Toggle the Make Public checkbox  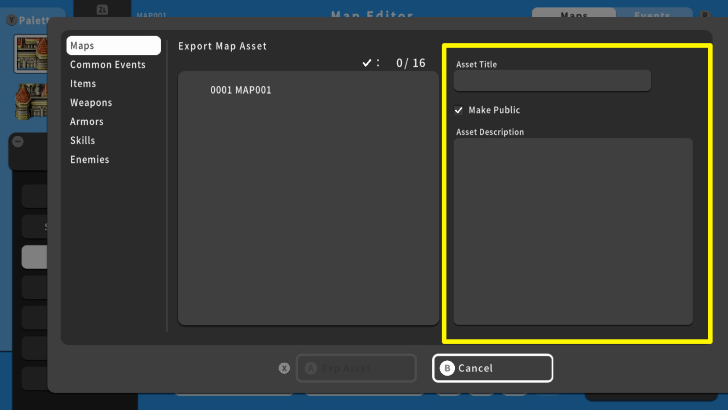459,110
